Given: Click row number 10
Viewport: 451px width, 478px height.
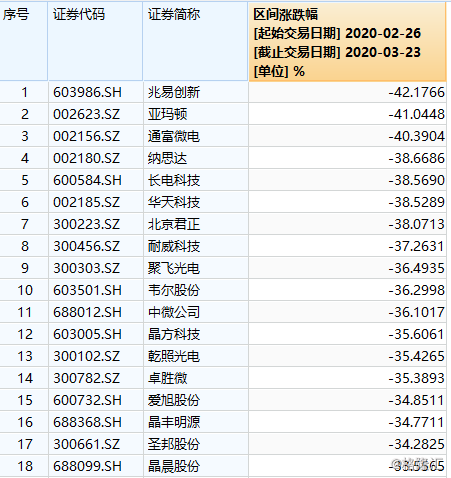Looking at the screenshot, I should coord(25,290).
